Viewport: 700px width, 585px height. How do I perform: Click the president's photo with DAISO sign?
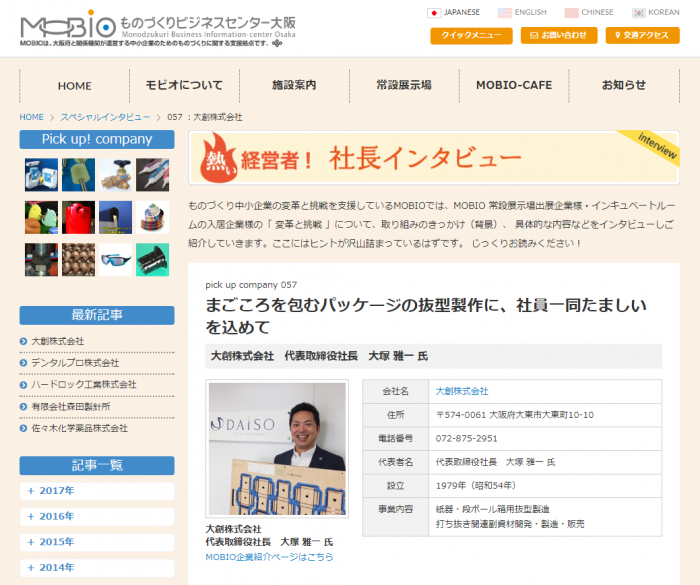[277, 449]
